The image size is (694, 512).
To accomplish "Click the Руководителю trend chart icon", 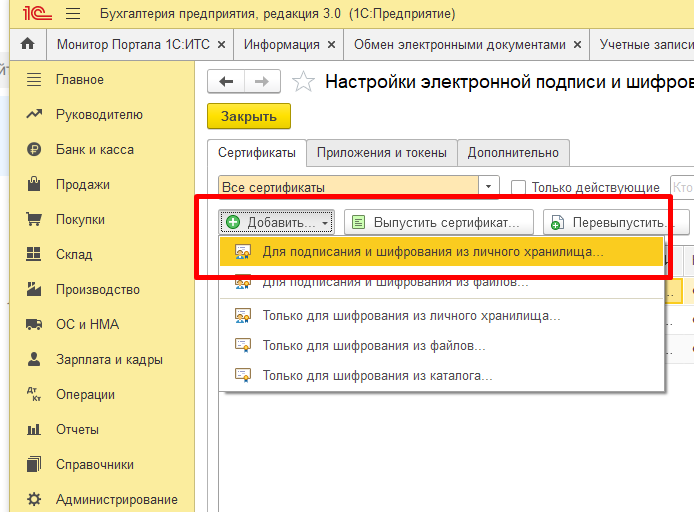I will [x=34, y=114].
